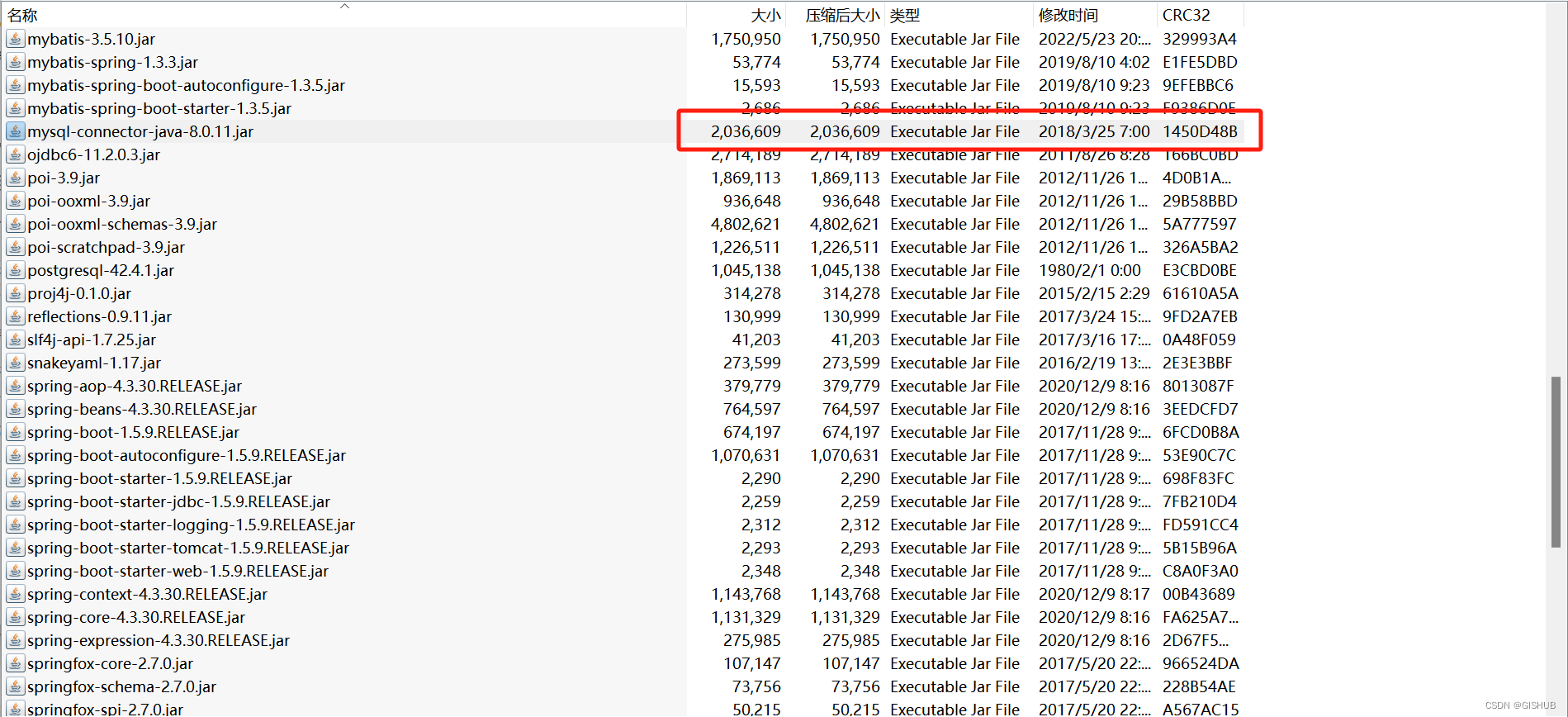Image resolution: width=1568 pixels, height=717 pixels.
Task: Click CRC32 value E3CBD0BE
Action: click(1200, 270)
